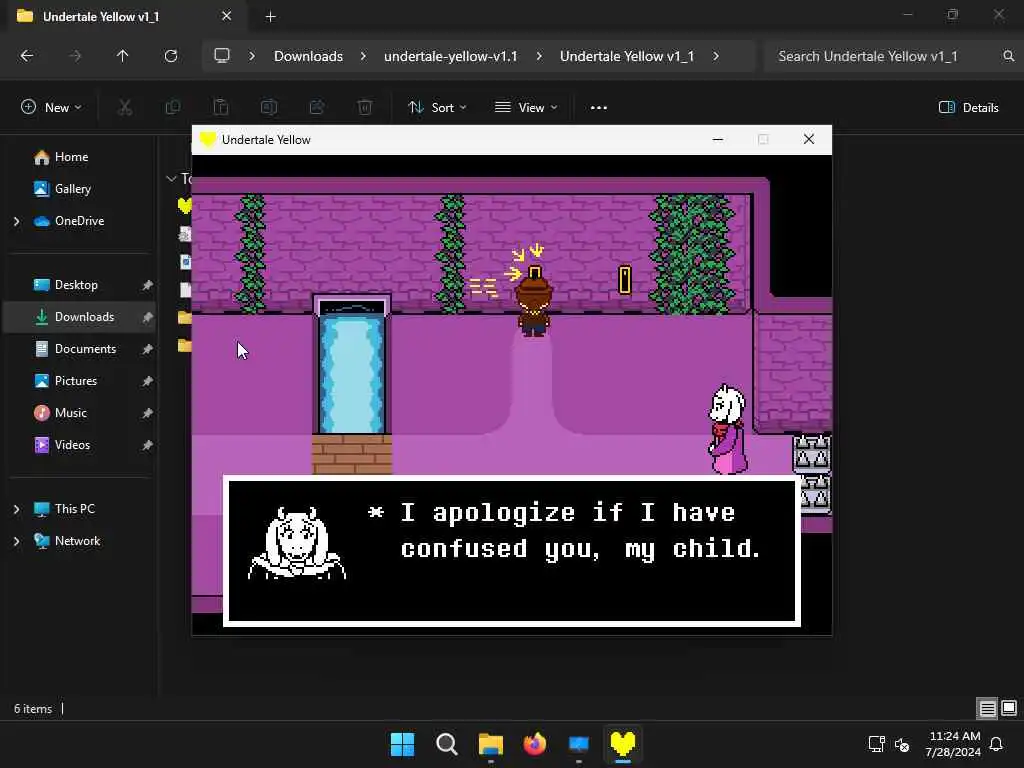
Task: Open Videos in the sidebar
Action: [x=72, y=445]
